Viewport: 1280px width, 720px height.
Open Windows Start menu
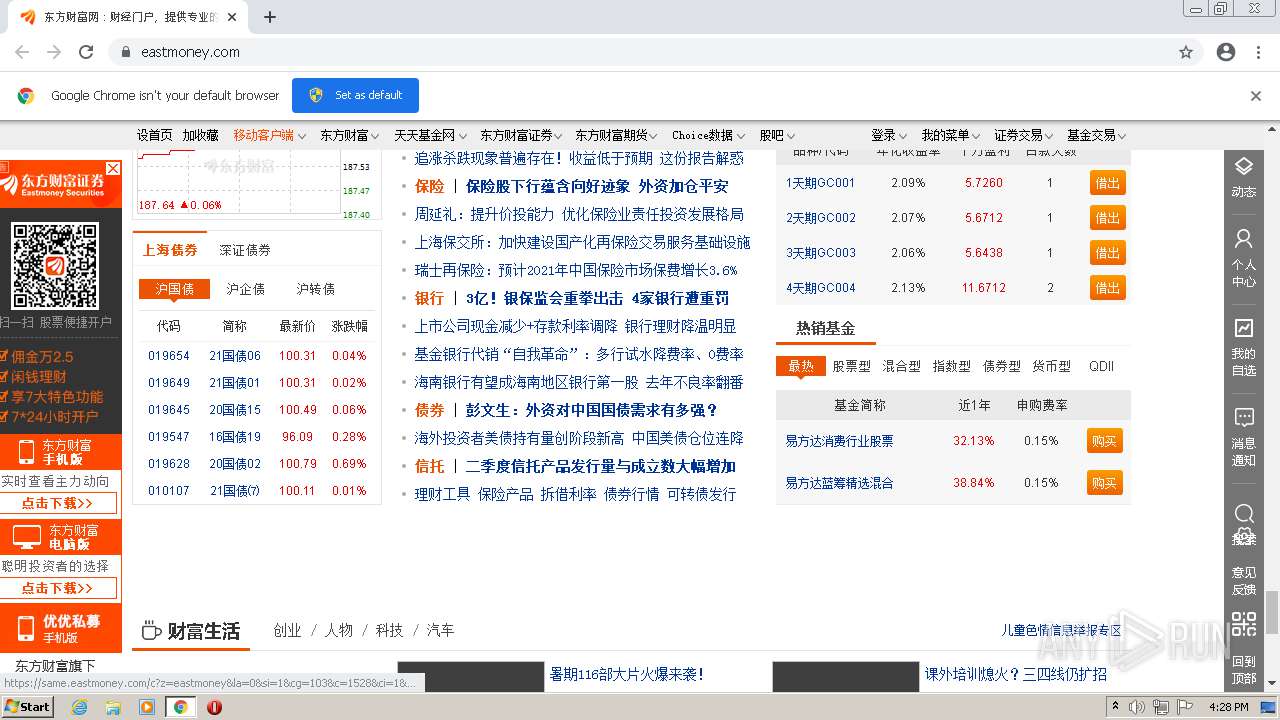click(28, 706)
